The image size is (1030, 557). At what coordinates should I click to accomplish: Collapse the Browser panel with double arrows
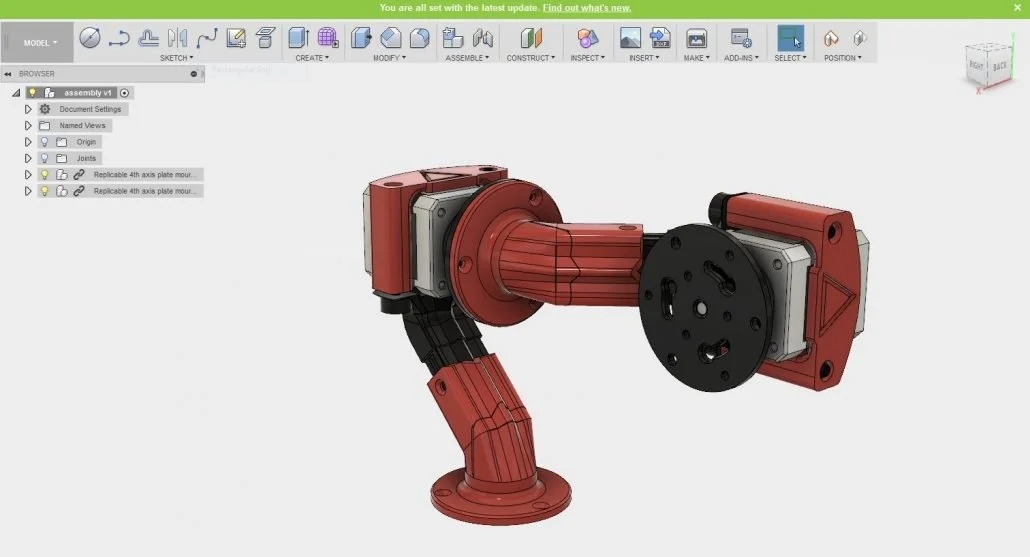point(8,74)
